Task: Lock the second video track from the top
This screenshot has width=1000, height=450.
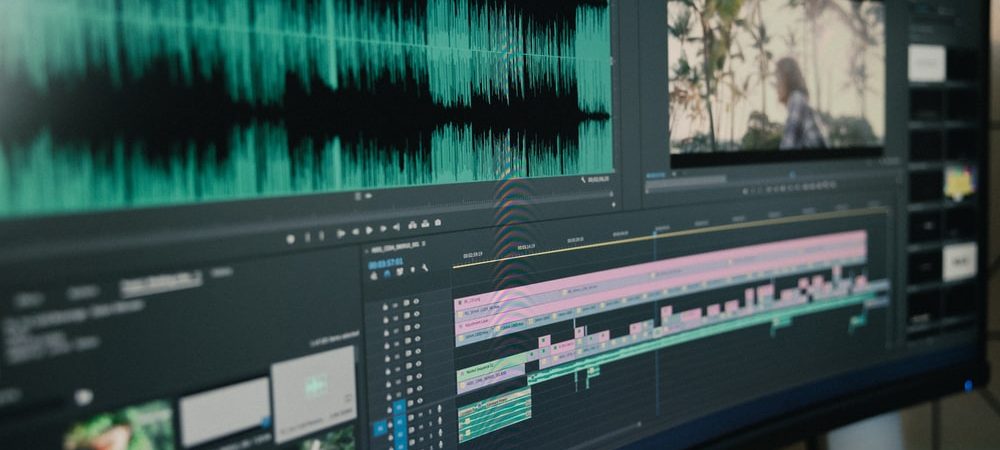Action: tap(386, 320)
